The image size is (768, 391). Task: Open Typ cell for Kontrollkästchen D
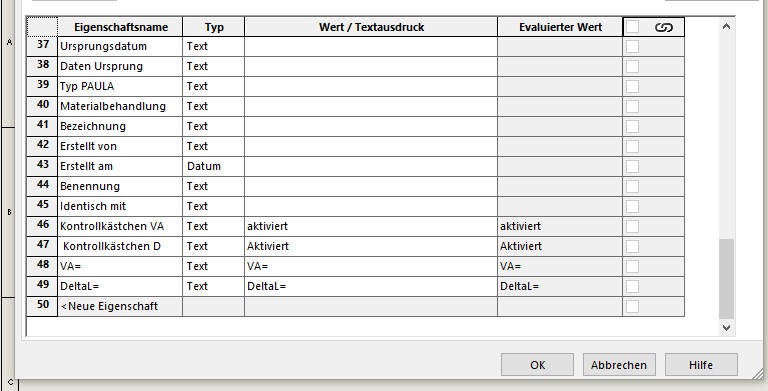[213, 246]
